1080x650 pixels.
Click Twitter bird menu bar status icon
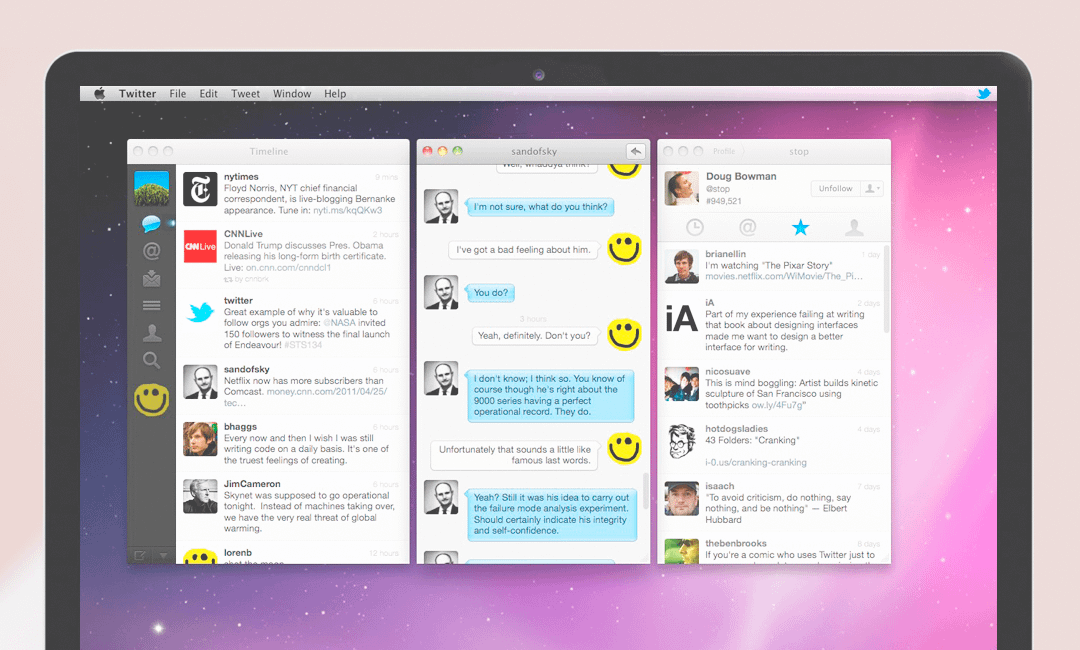click(984, 94)
